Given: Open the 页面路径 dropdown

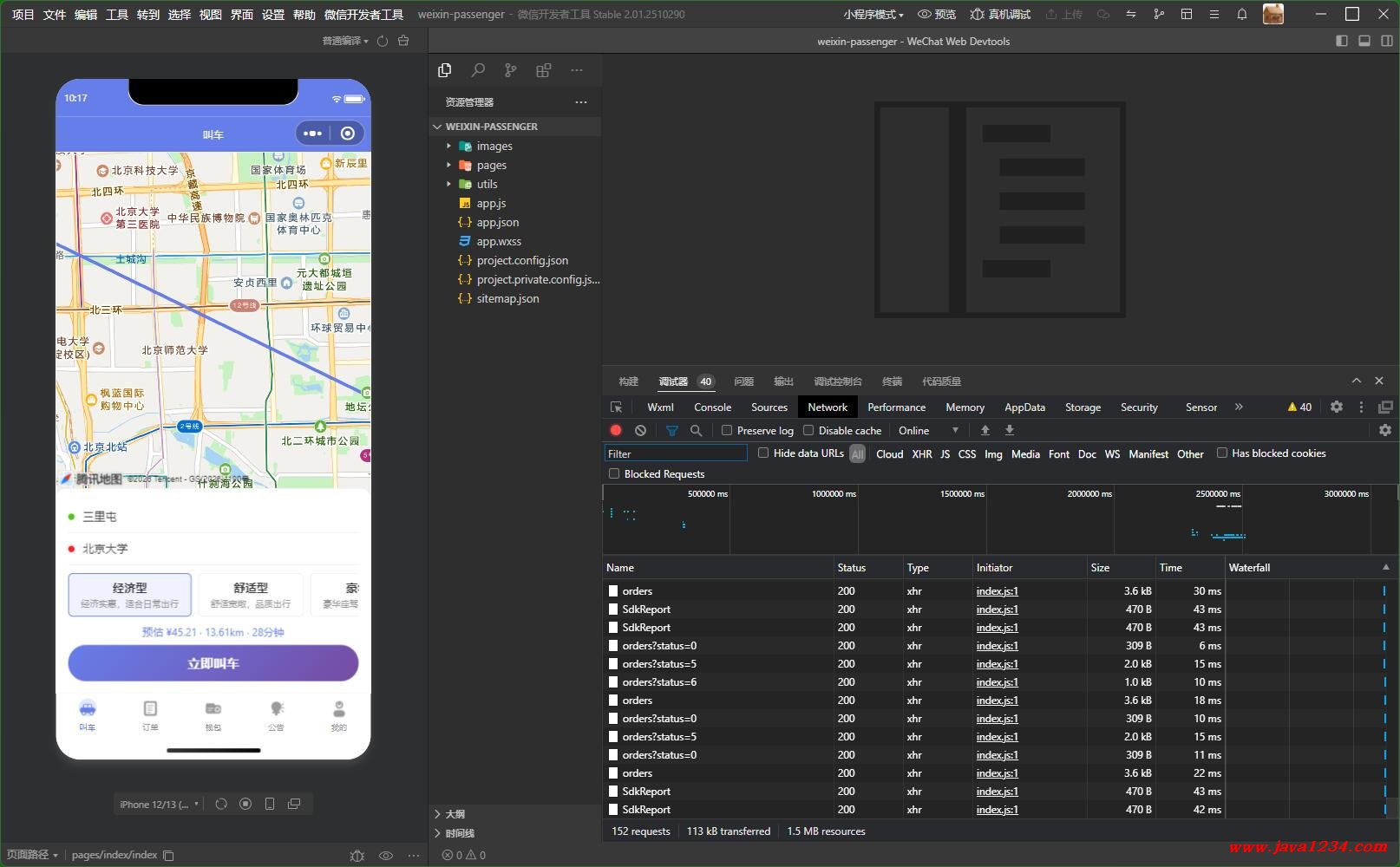Looking at the screenshot, I should point(32,855).
